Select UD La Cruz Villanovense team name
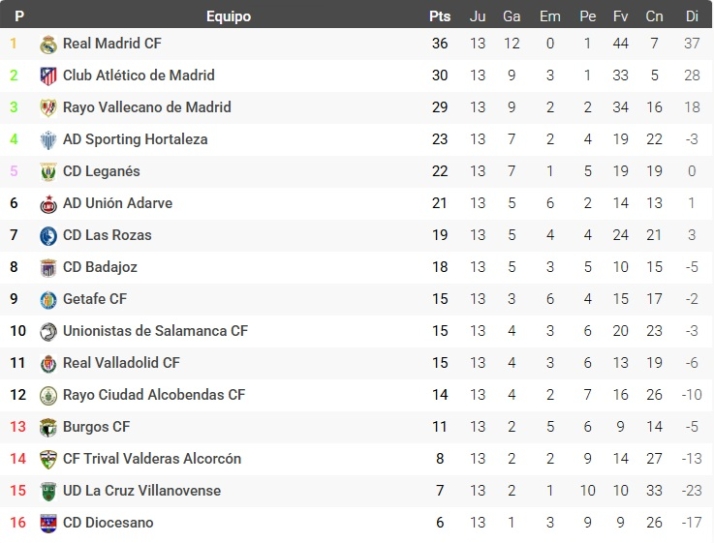This screenshot has width=714, height=543. pos(141,491)
